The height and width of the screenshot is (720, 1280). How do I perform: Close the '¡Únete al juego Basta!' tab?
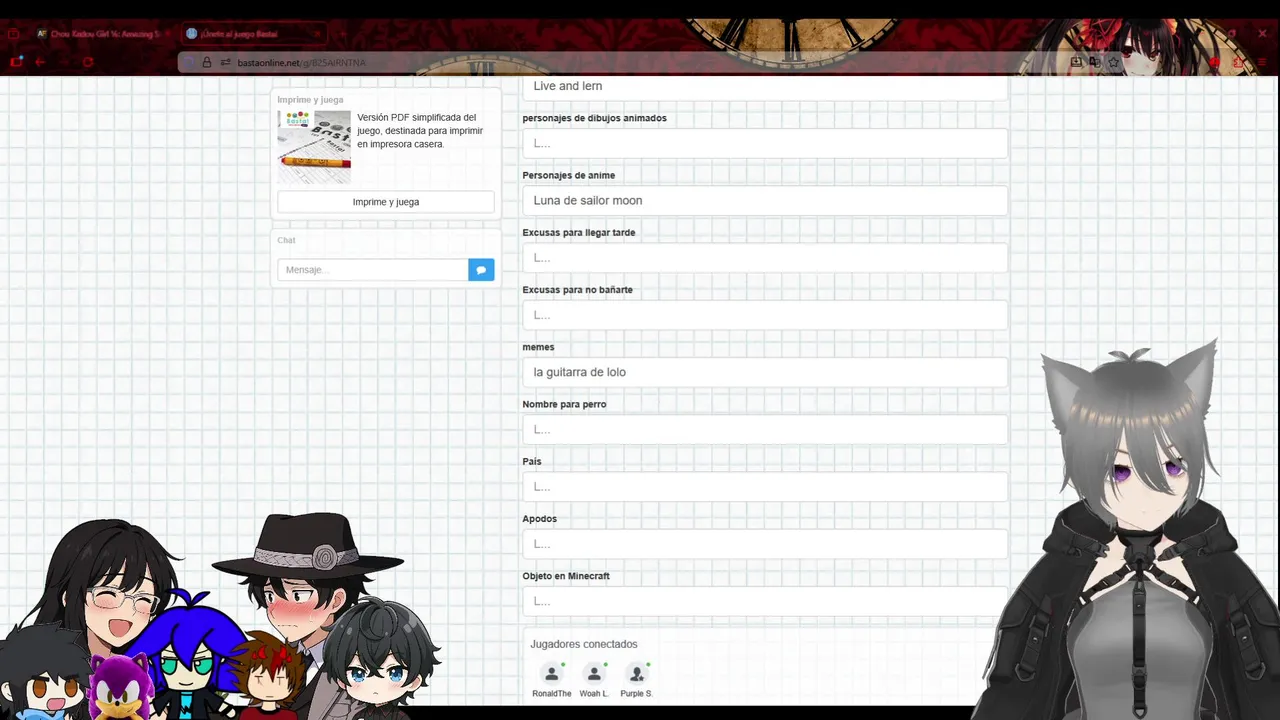pyautogui.click(x=316, y=34)
